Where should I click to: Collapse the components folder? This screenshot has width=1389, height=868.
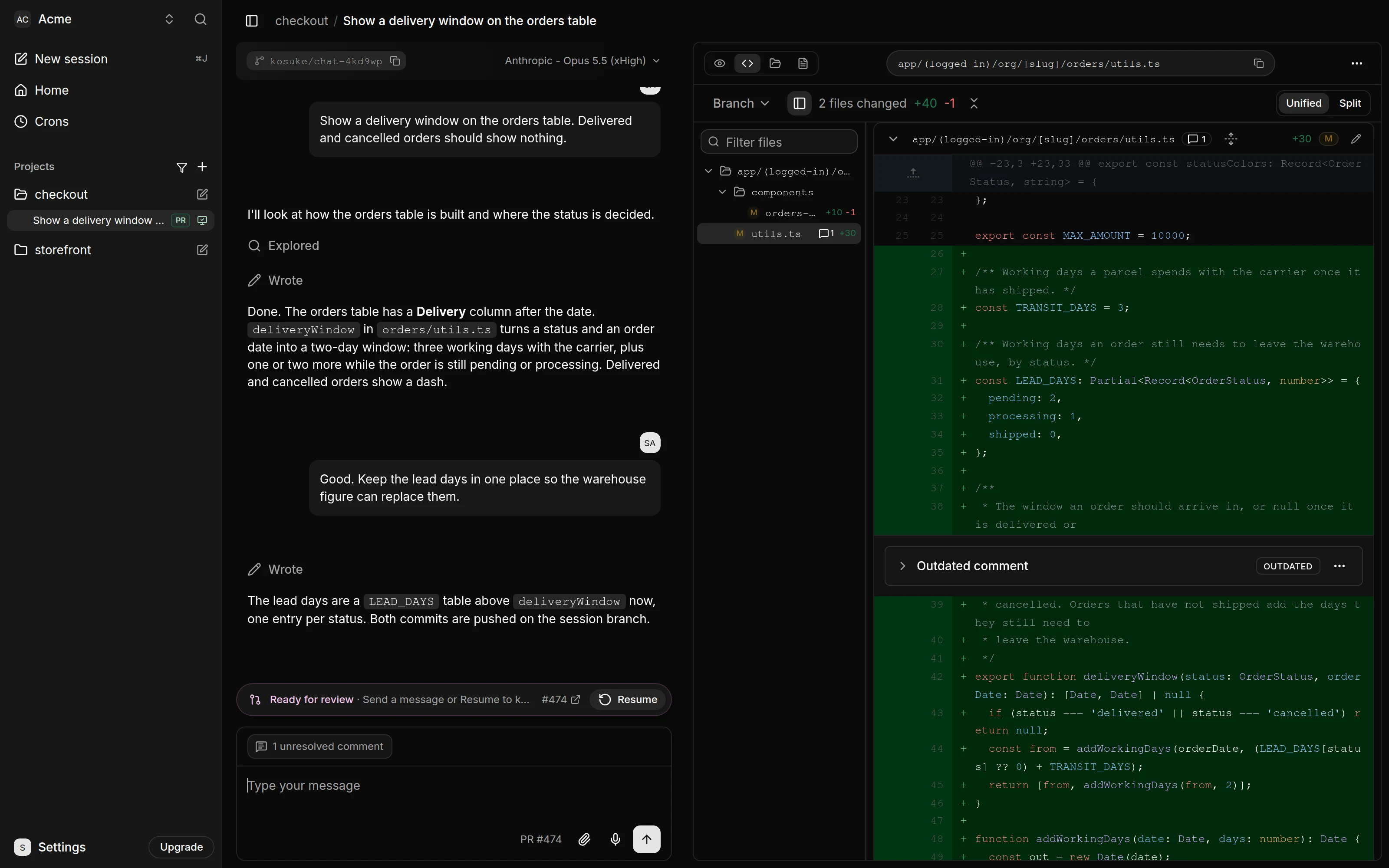pos(722,192)
